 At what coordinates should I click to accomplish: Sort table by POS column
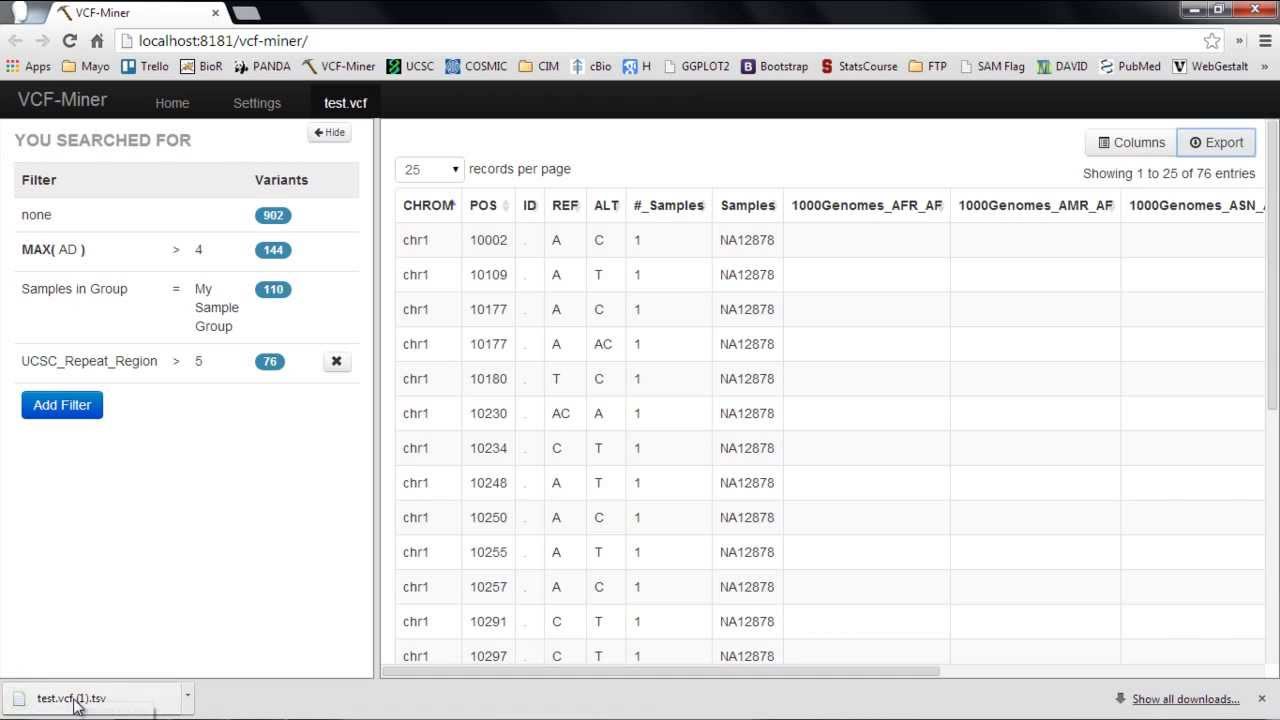(x=489, y=205)
